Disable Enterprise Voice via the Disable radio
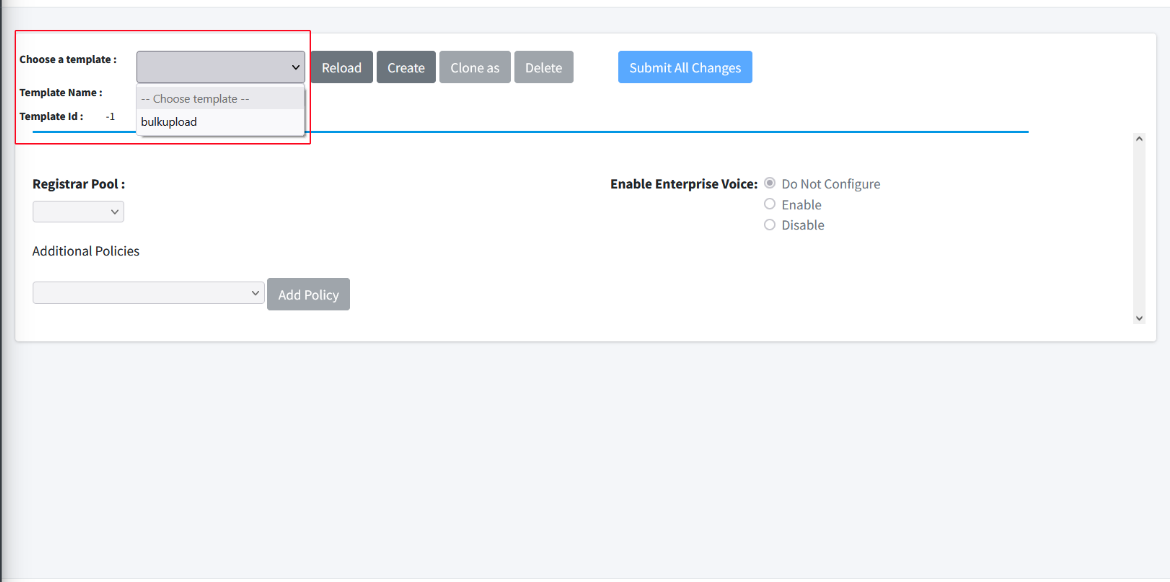The image size is (1170, 582). (x=769, y=224)
